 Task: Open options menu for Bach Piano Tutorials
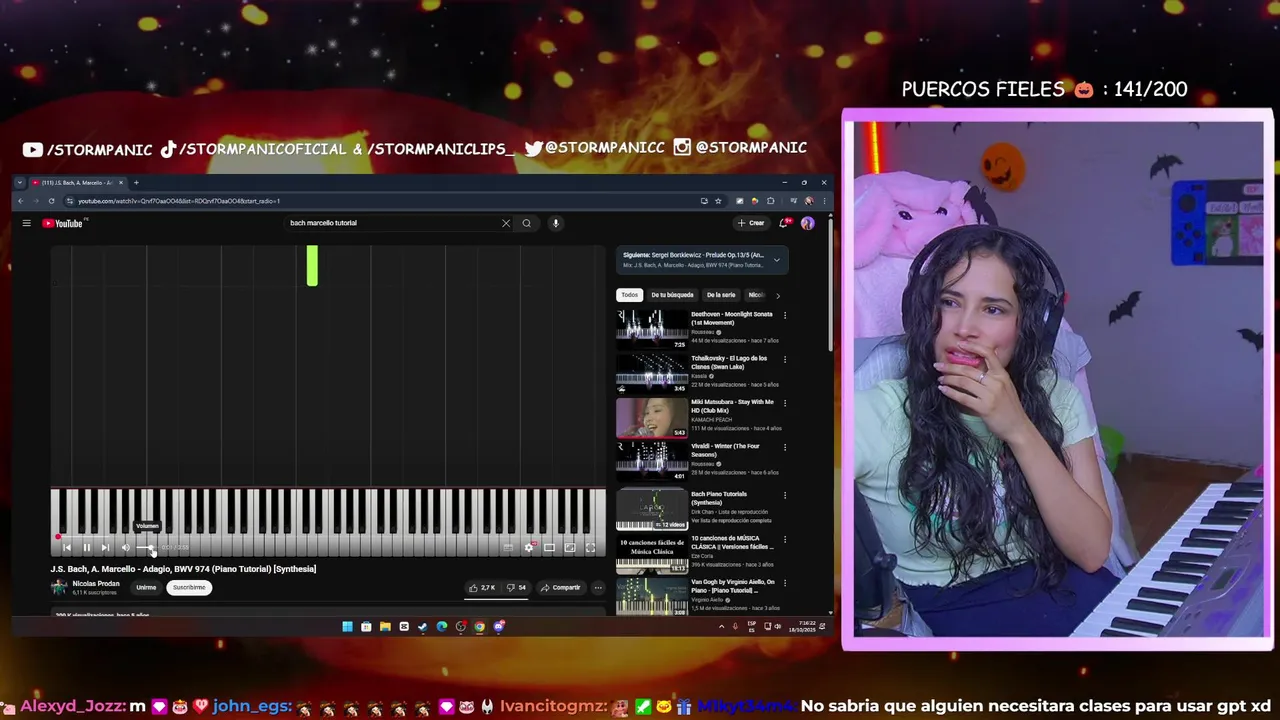pyautogui.click(x=784, y=495)
